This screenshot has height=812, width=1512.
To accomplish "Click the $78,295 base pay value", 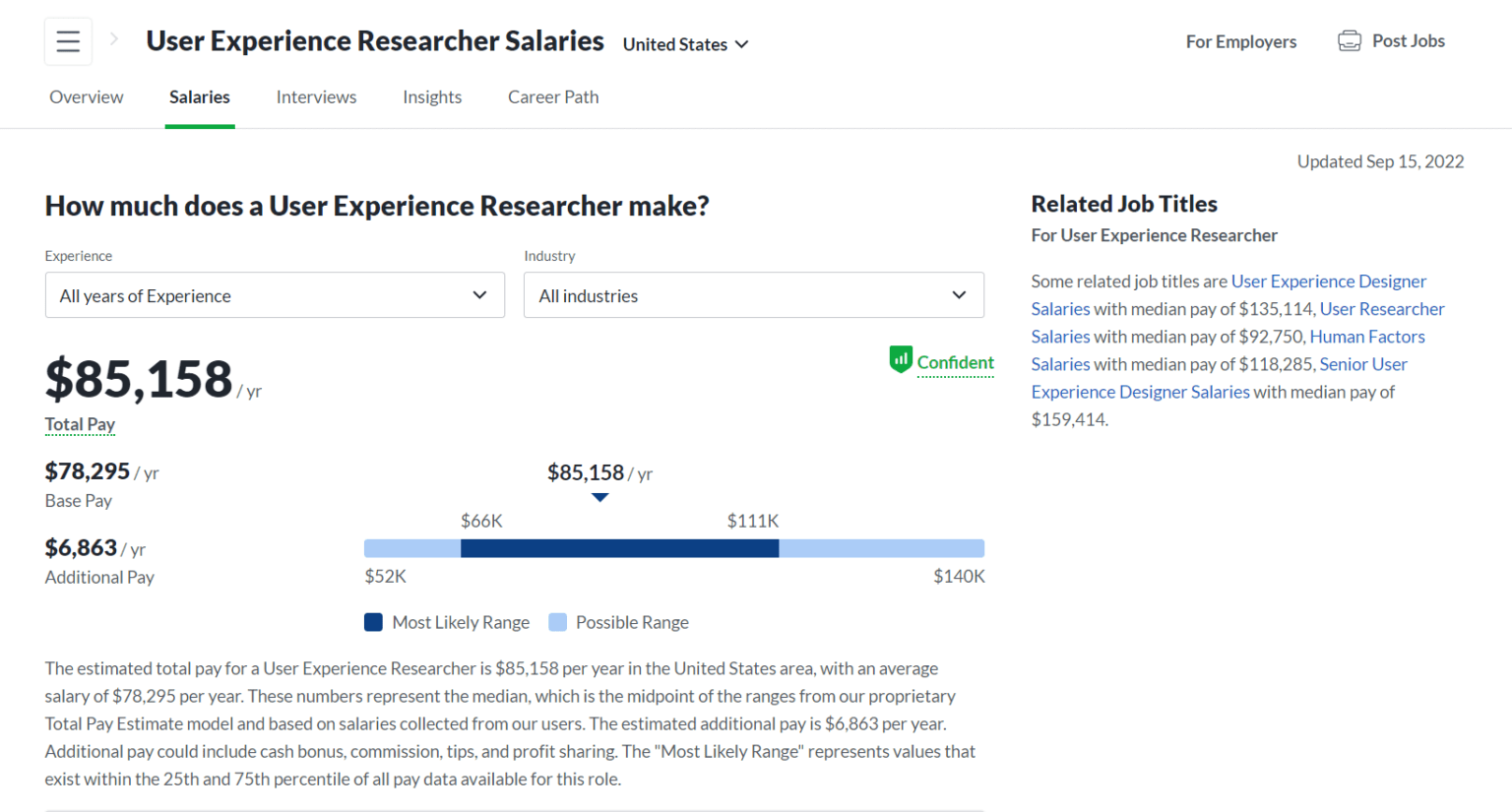I will 88,471.
